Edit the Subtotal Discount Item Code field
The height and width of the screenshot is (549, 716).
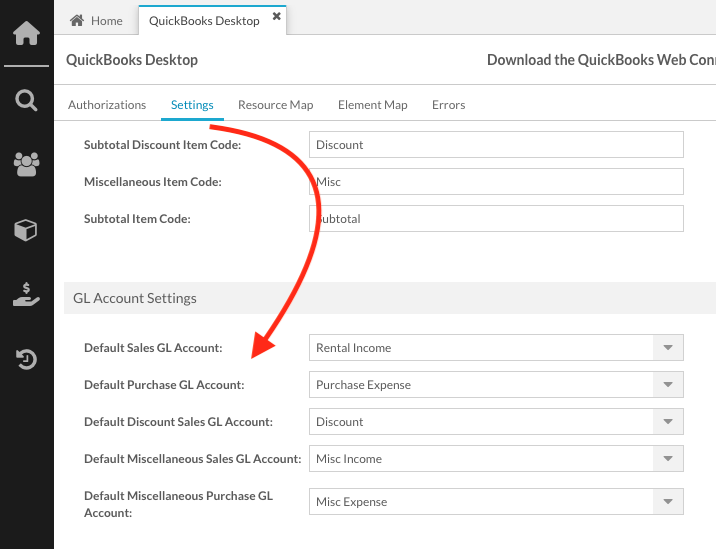496,145
